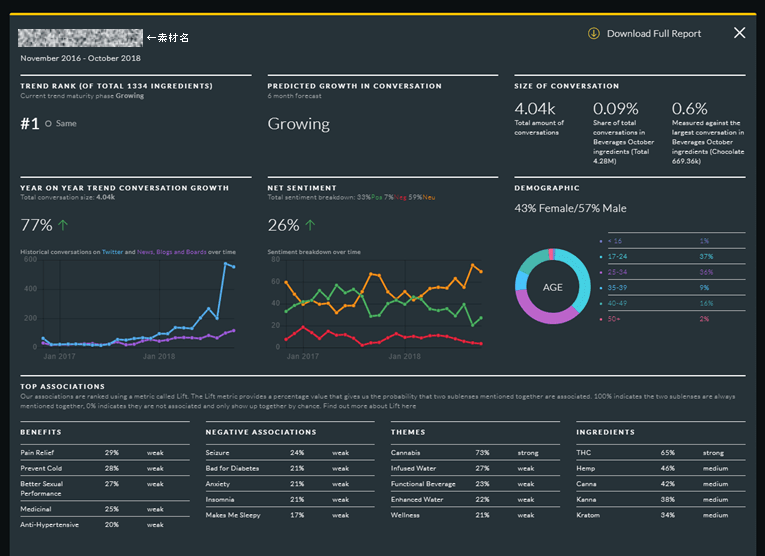Click the AGE donut chart center
765x556 pixels.
[552, 287]
